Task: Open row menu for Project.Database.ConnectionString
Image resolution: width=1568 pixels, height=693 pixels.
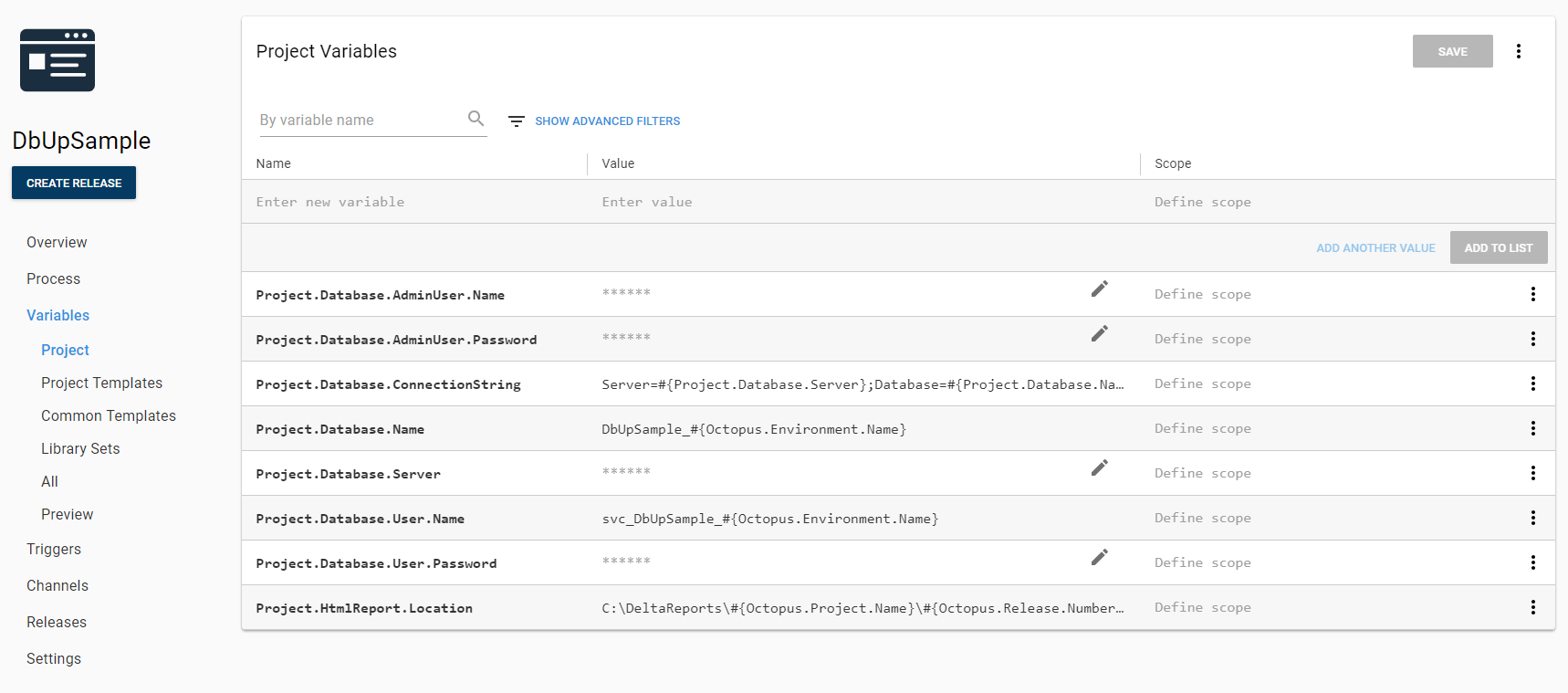Action: click(x=1532, y=383)
